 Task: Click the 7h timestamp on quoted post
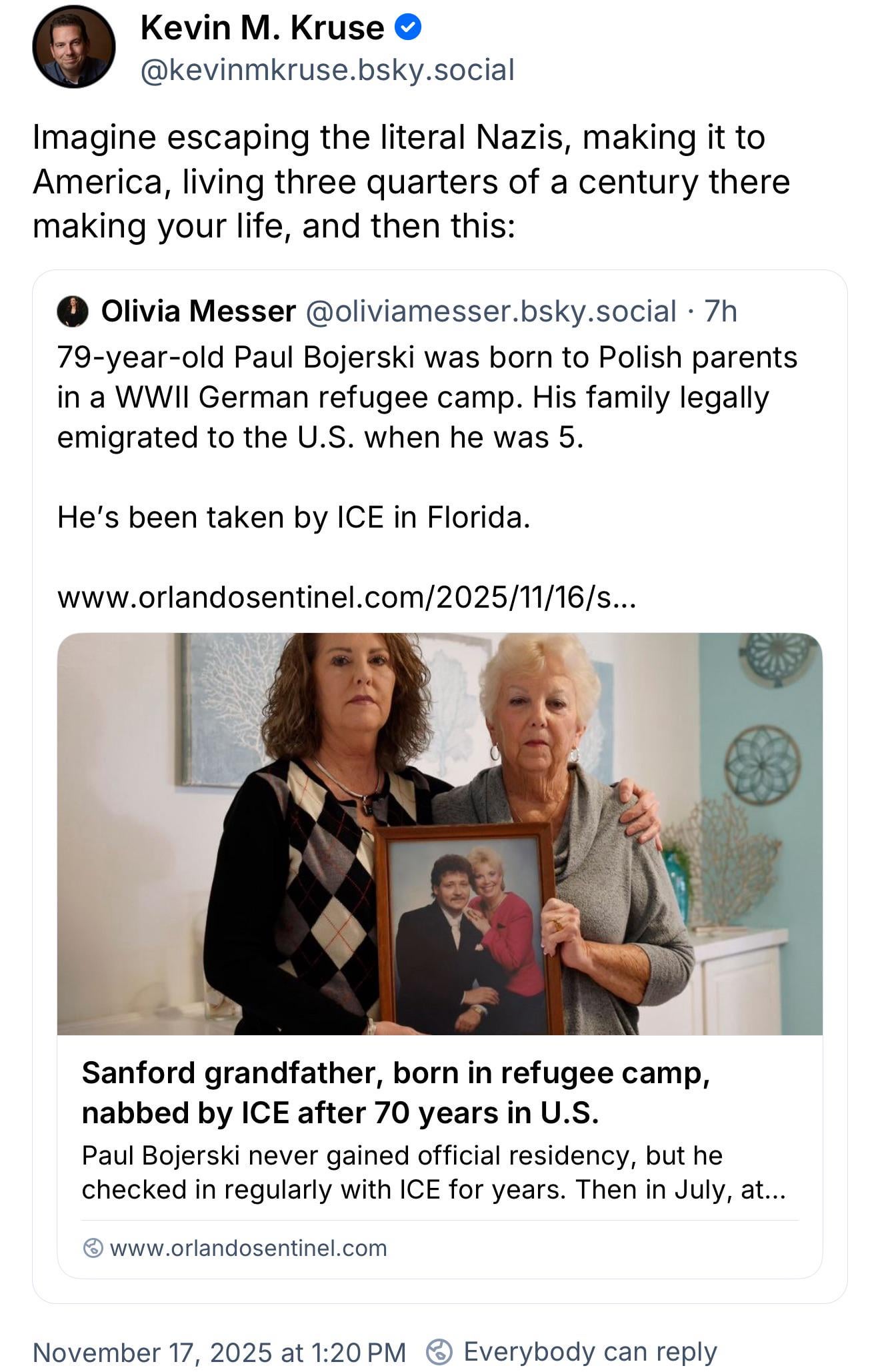(x=721, y=311)
